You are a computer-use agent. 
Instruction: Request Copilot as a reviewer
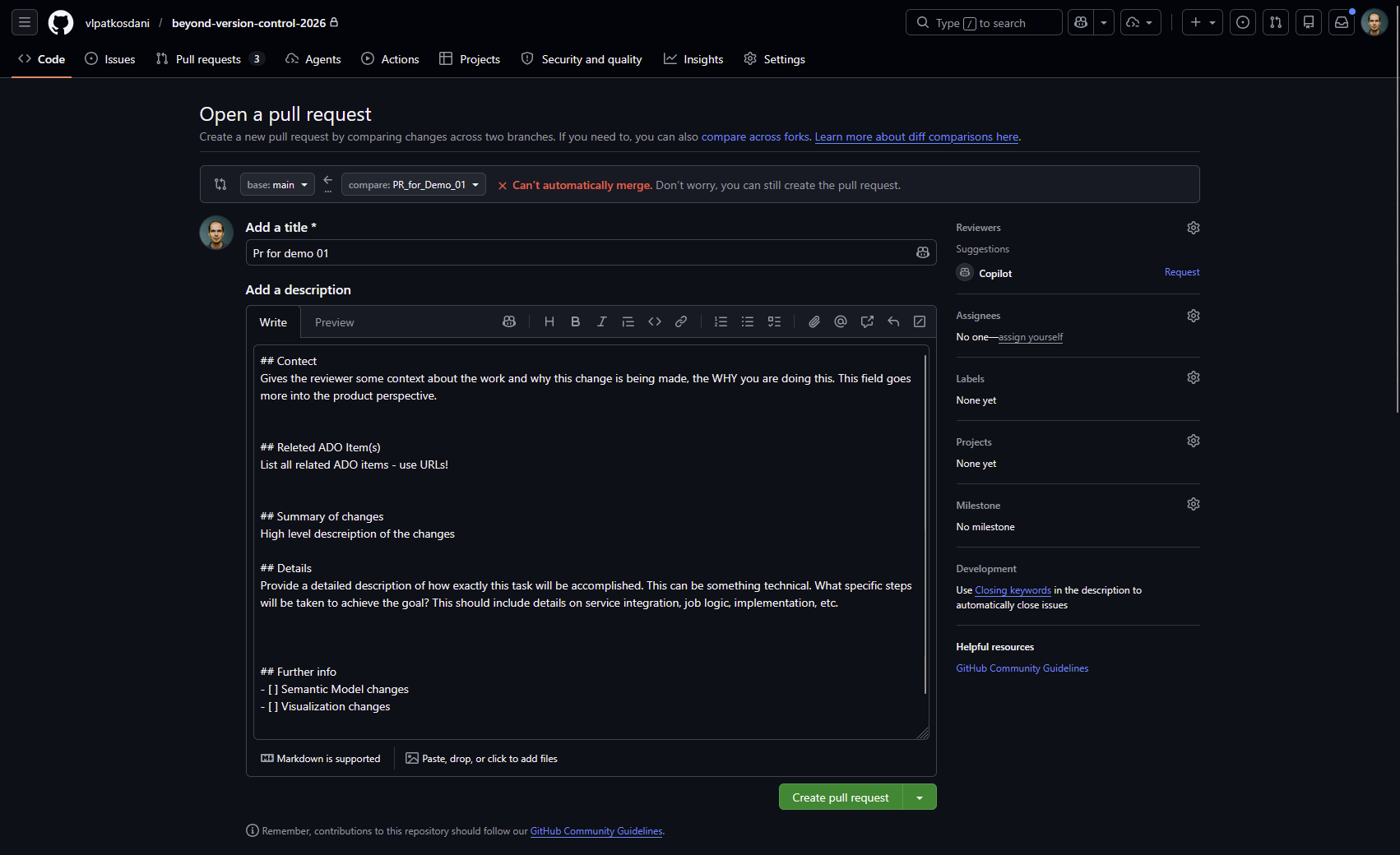point(1182,272)
